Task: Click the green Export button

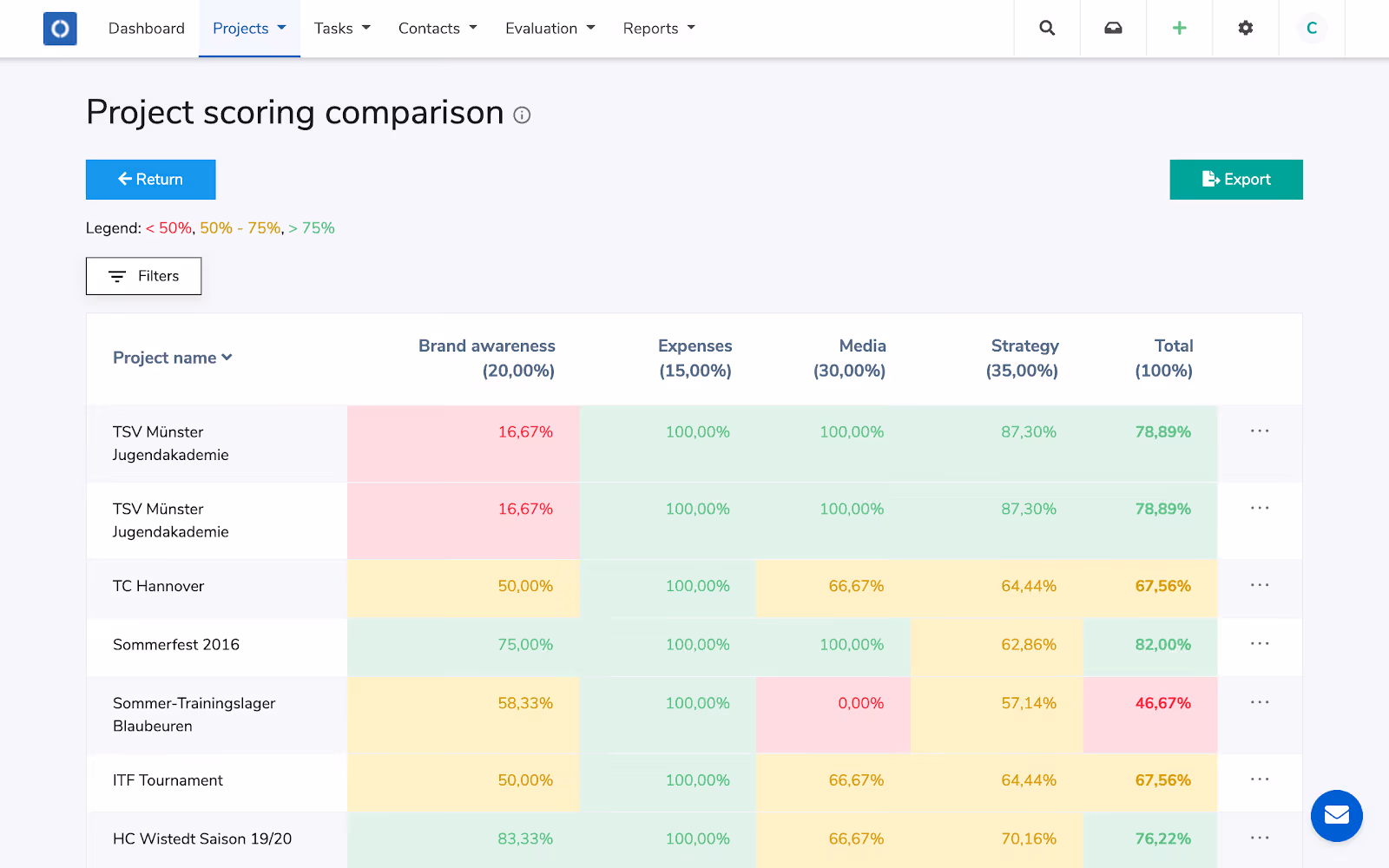Action: click(x=1236, y=180)
